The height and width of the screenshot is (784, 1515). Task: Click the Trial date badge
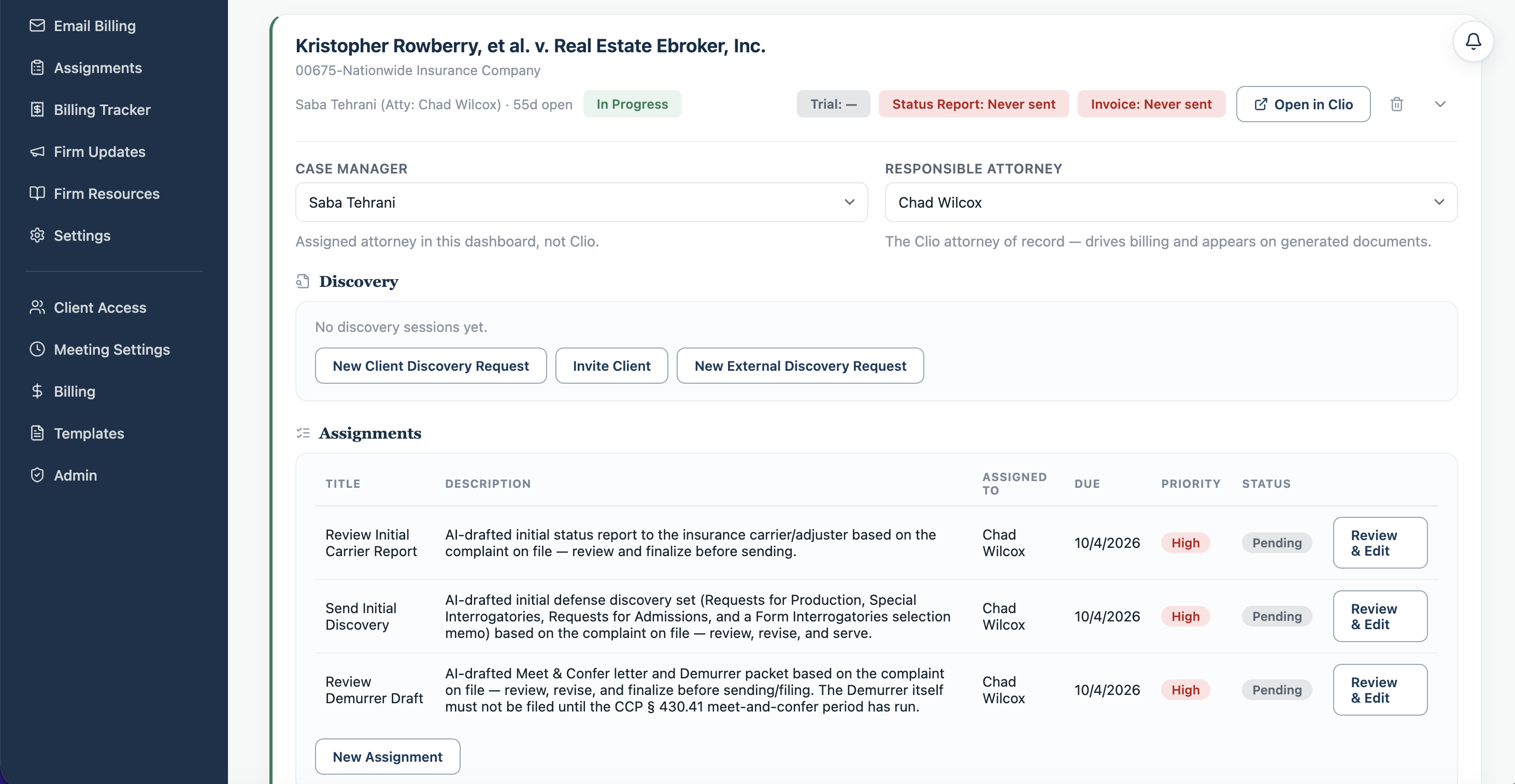(833, 104)
